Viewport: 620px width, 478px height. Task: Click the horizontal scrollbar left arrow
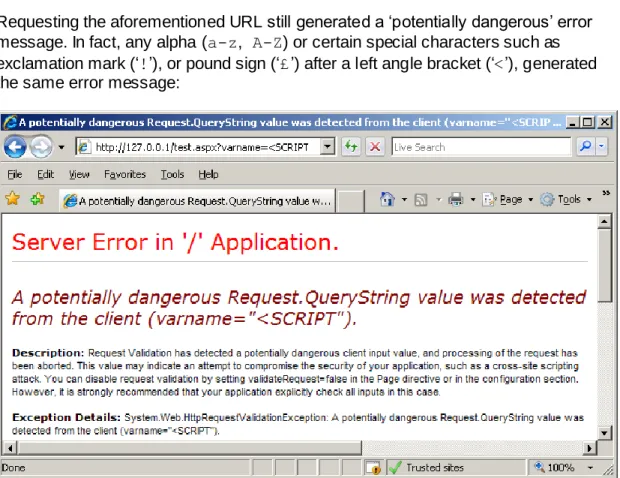[10, 448]
